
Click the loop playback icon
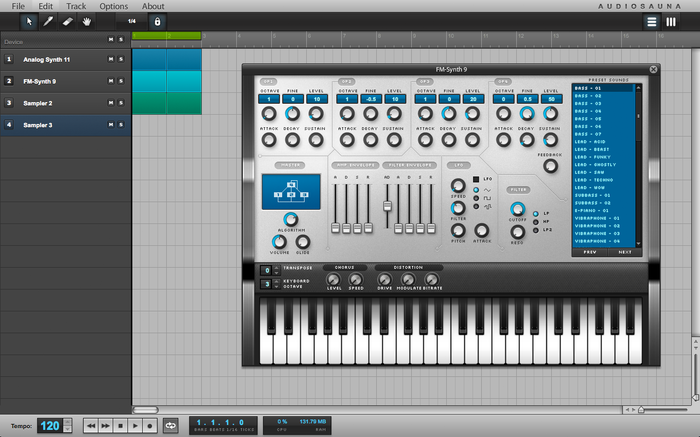tap(170, 425)
